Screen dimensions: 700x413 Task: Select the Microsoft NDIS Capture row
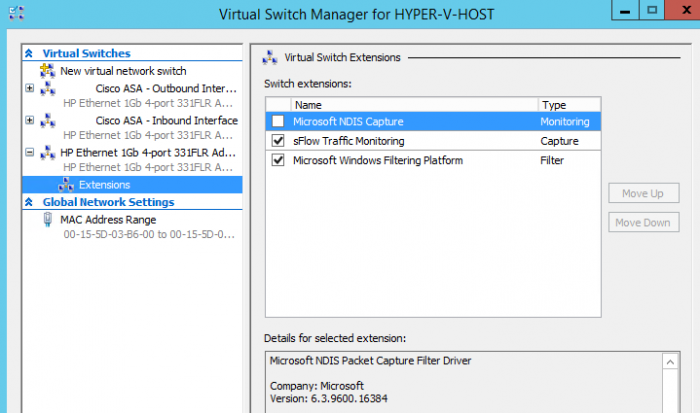(x=433, y=121)
